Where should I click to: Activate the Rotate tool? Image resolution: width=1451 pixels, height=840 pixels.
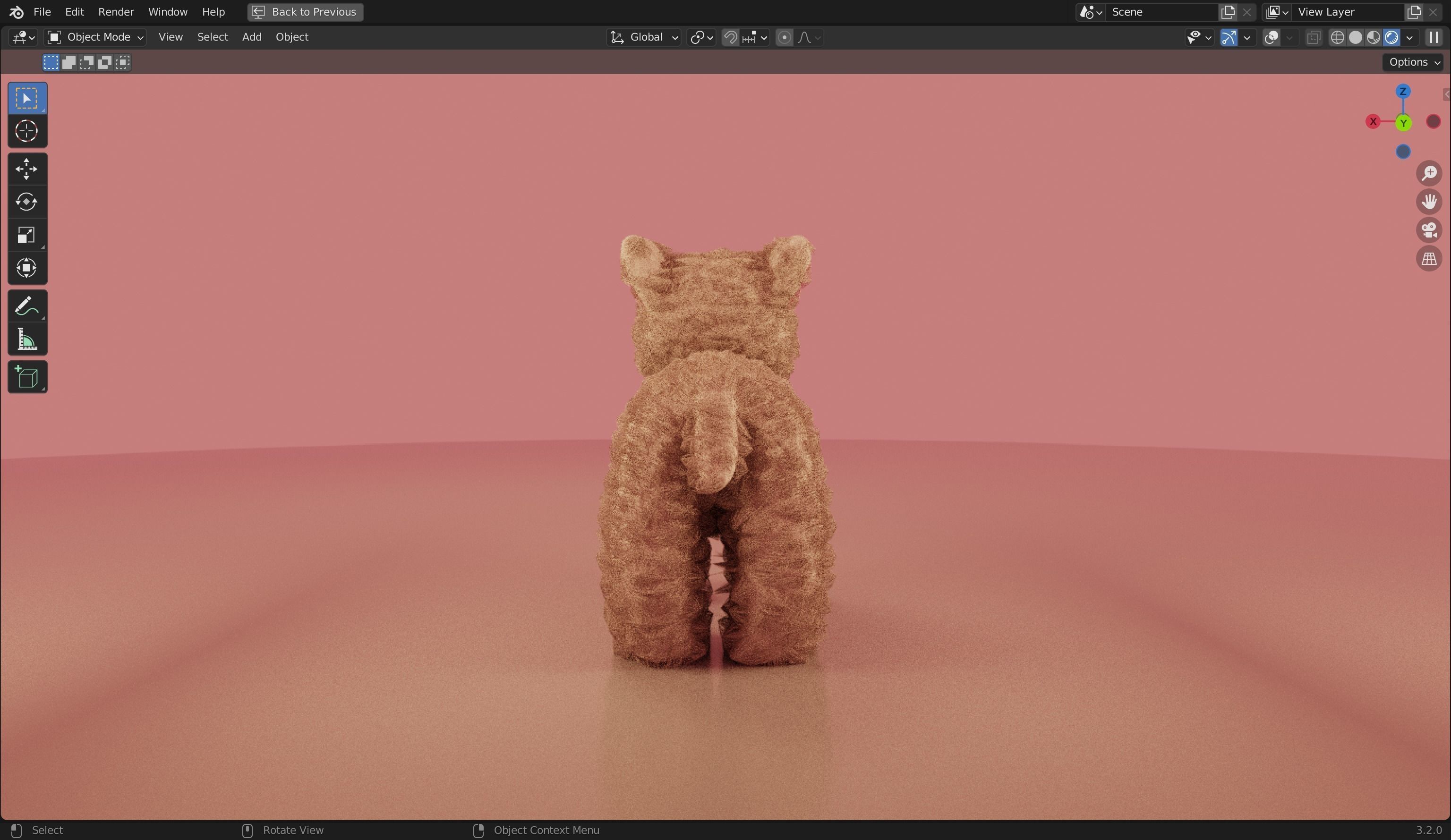pos(27,202)
